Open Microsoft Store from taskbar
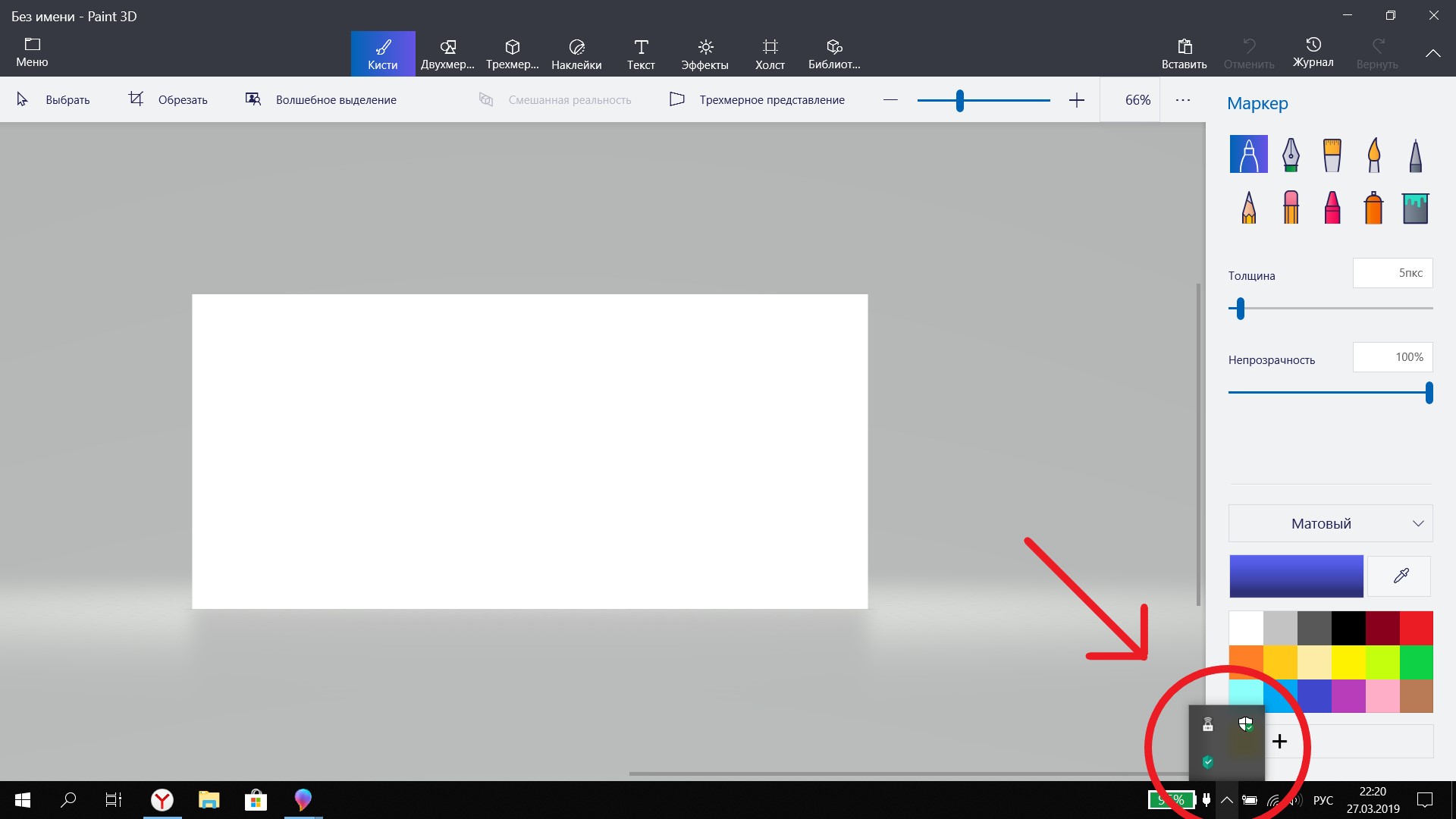This screenshot has width=1456, height=819. 256,800
